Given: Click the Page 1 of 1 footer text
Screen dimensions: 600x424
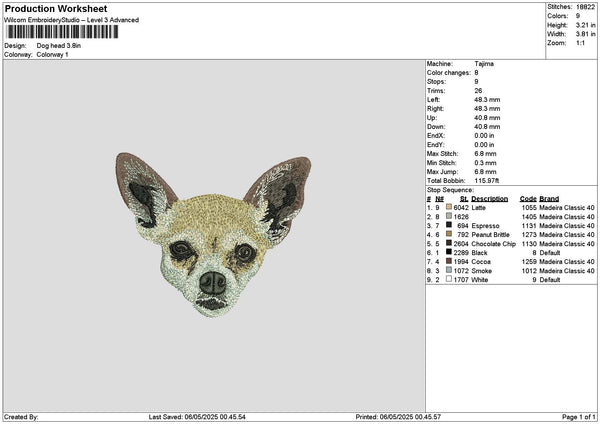Looking at the screenshot, I should pos(579,417).
